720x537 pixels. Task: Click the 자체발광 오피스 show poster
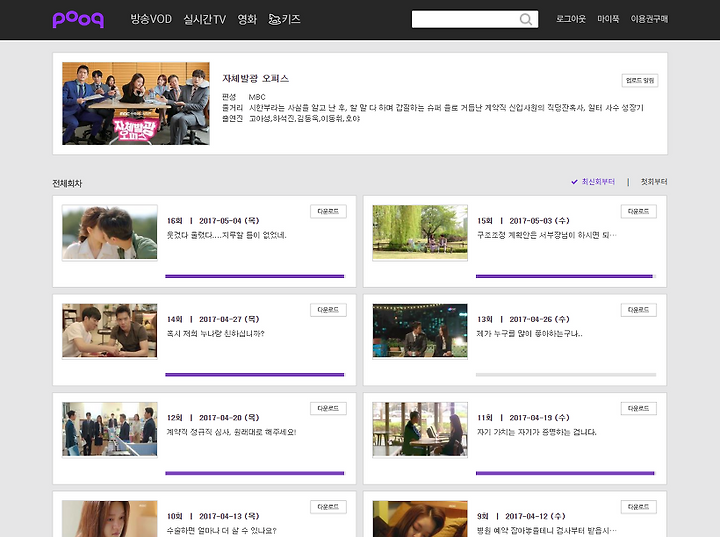[136, 103]
